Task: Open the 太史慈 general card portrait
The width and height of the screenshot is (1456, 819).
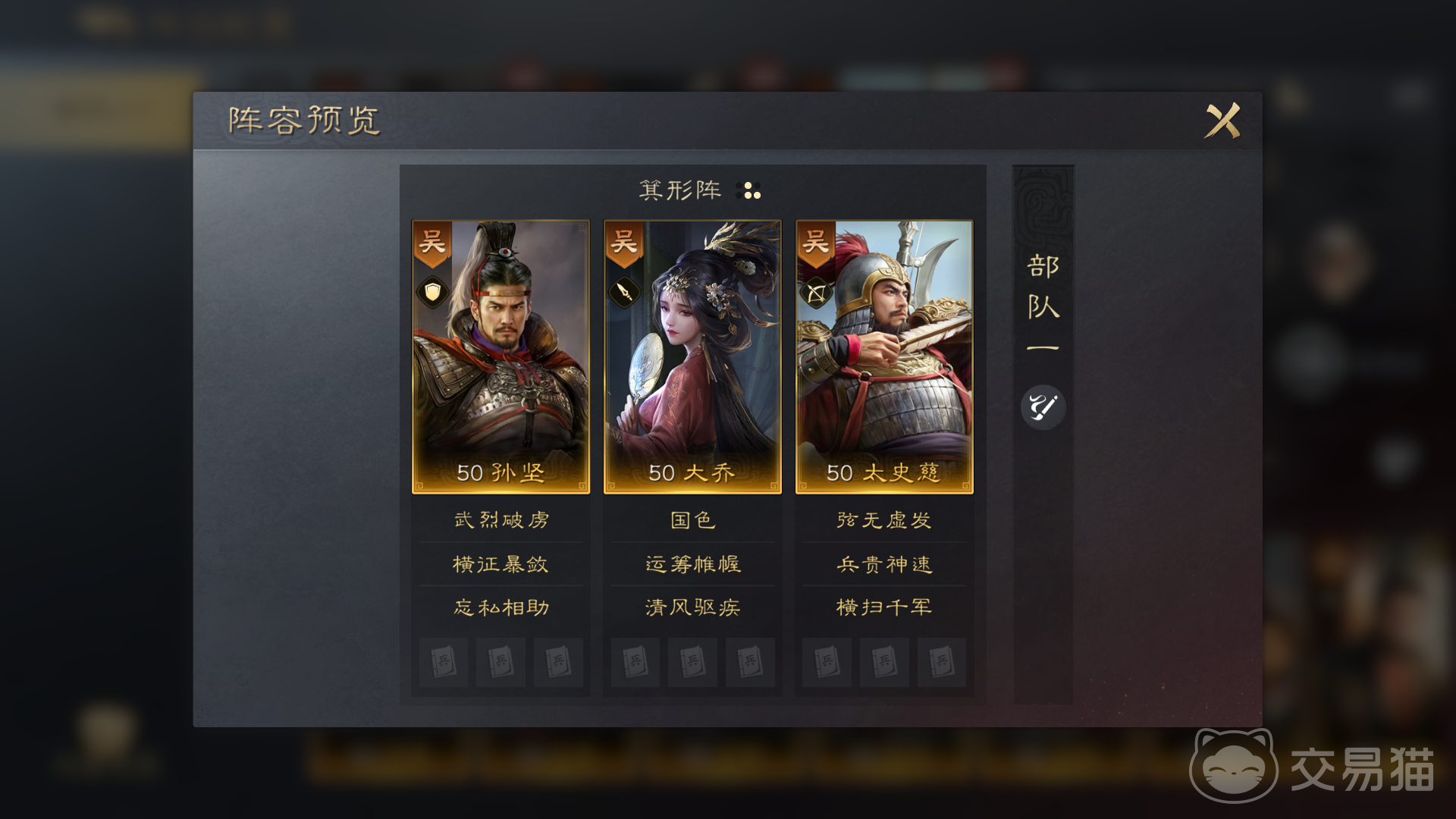Action: pos(884,357)
